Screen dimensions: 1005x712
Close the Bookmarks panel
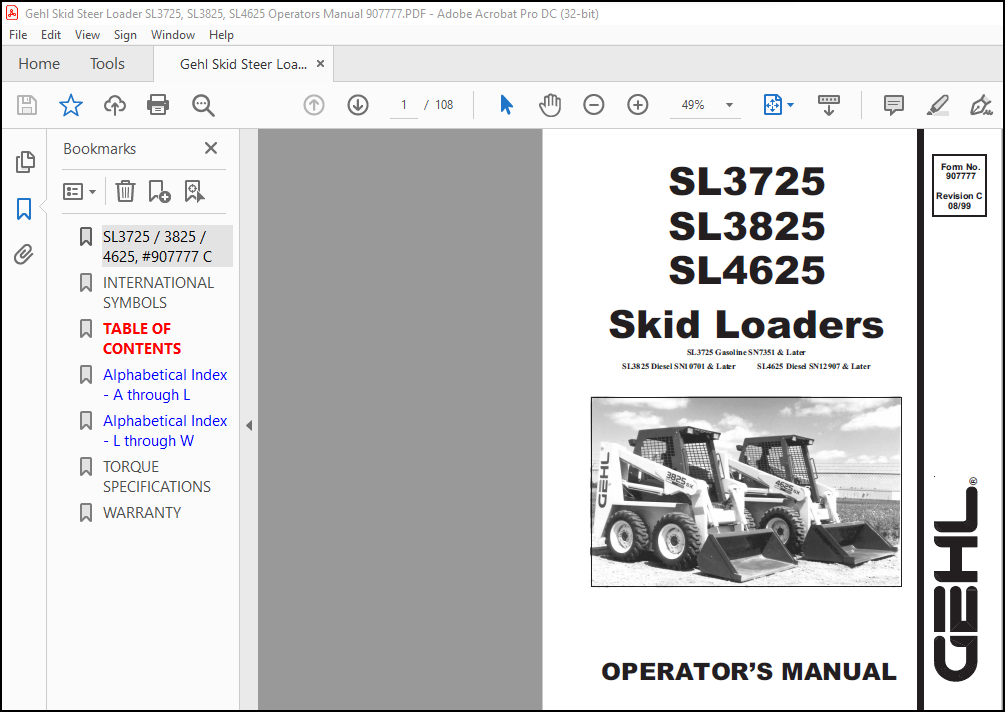211,148
